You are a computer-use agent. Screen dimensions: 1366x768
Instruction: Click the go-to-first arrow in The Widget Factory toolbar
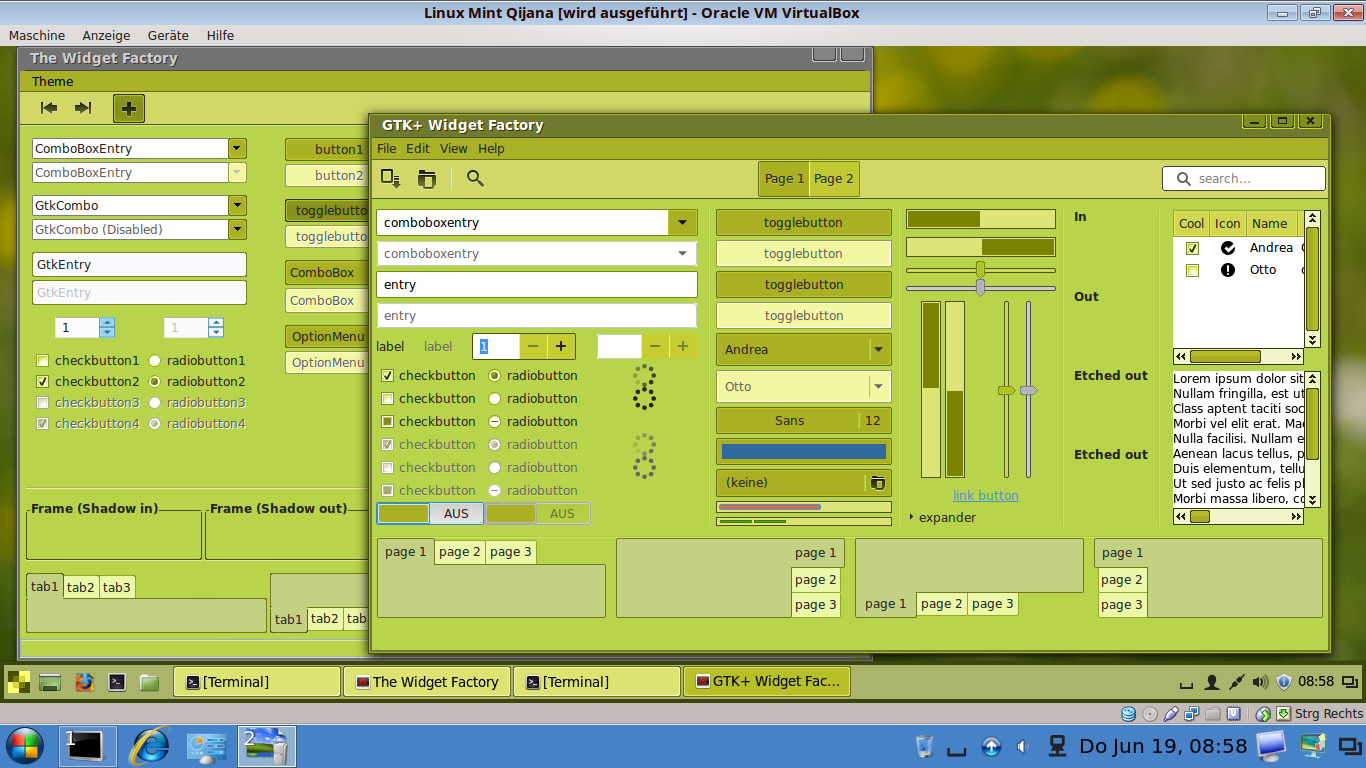[48, 108]
